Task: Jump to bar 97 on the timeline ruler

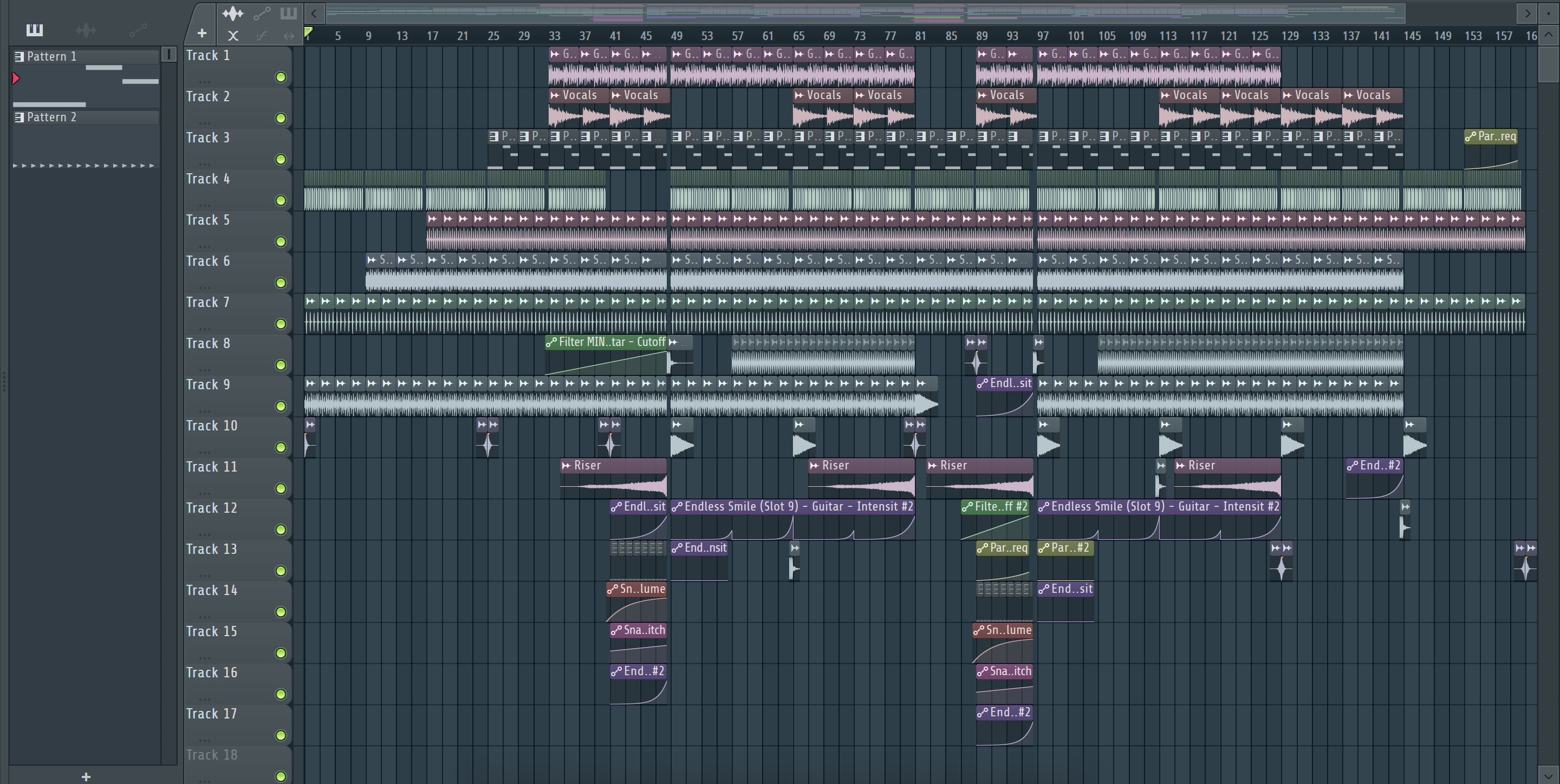Action: pyautogui.click(x=1043, y=36)
